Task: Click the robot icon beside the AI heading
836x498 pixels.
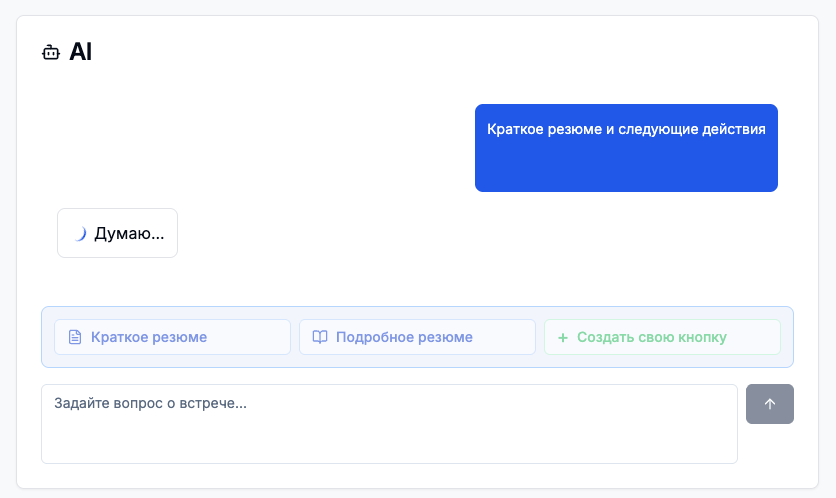Action: coord(51,53)
